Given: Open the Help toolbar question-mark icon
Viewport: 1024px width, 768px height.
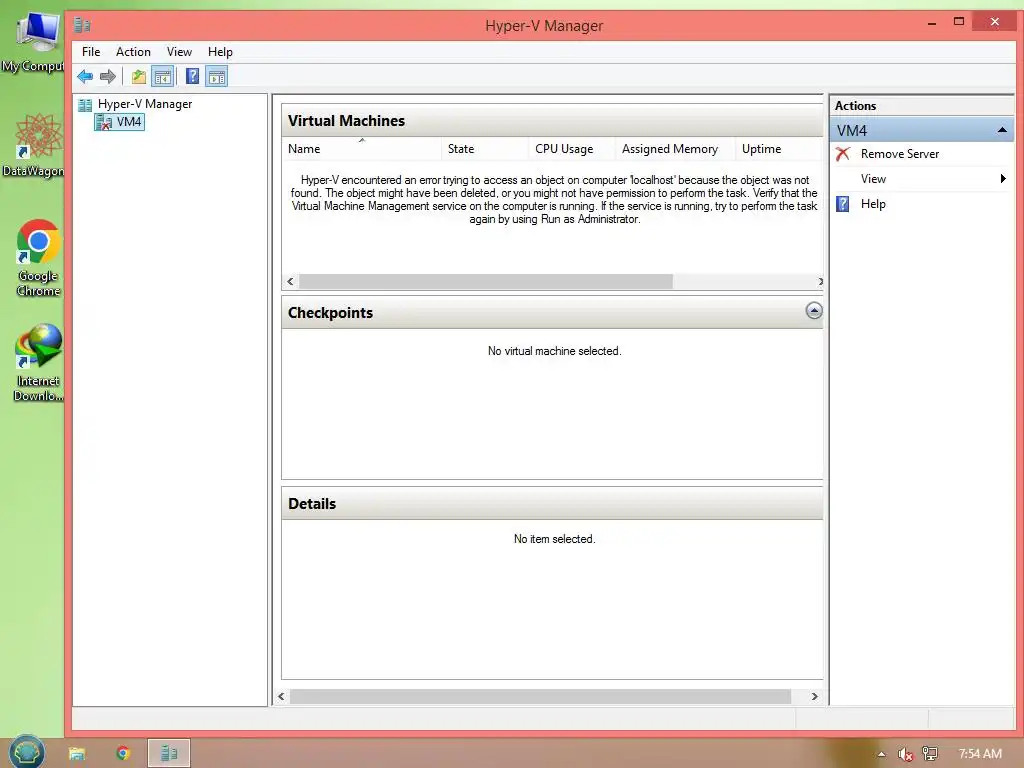Looking at the screenshot, I should 192,76.
